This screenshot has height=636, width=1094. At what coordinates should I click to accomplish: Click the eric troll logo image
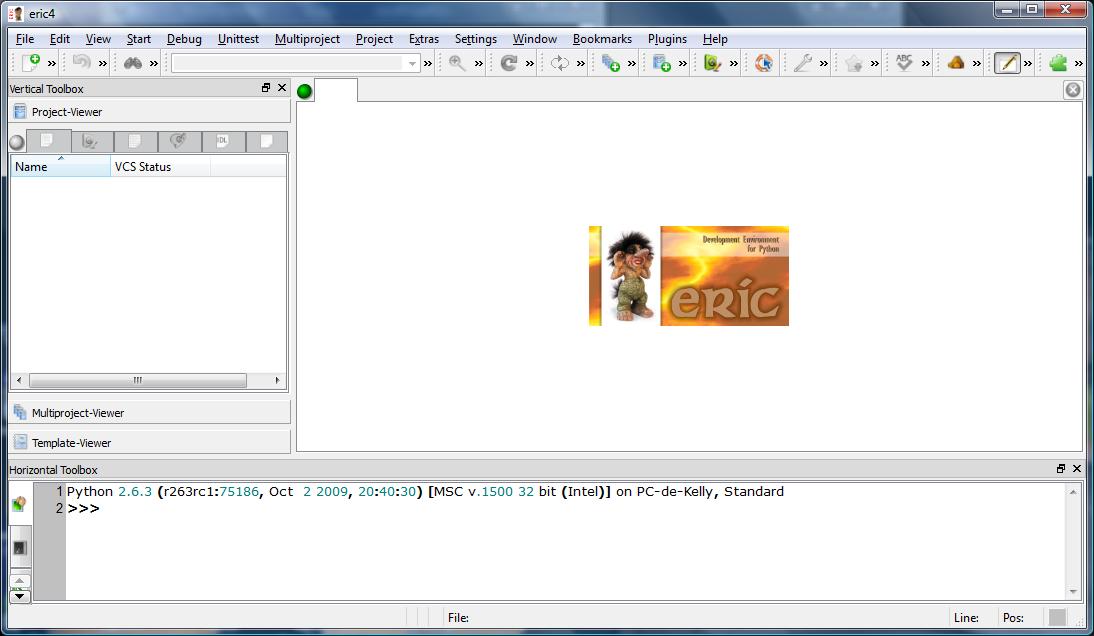point(689,275)
